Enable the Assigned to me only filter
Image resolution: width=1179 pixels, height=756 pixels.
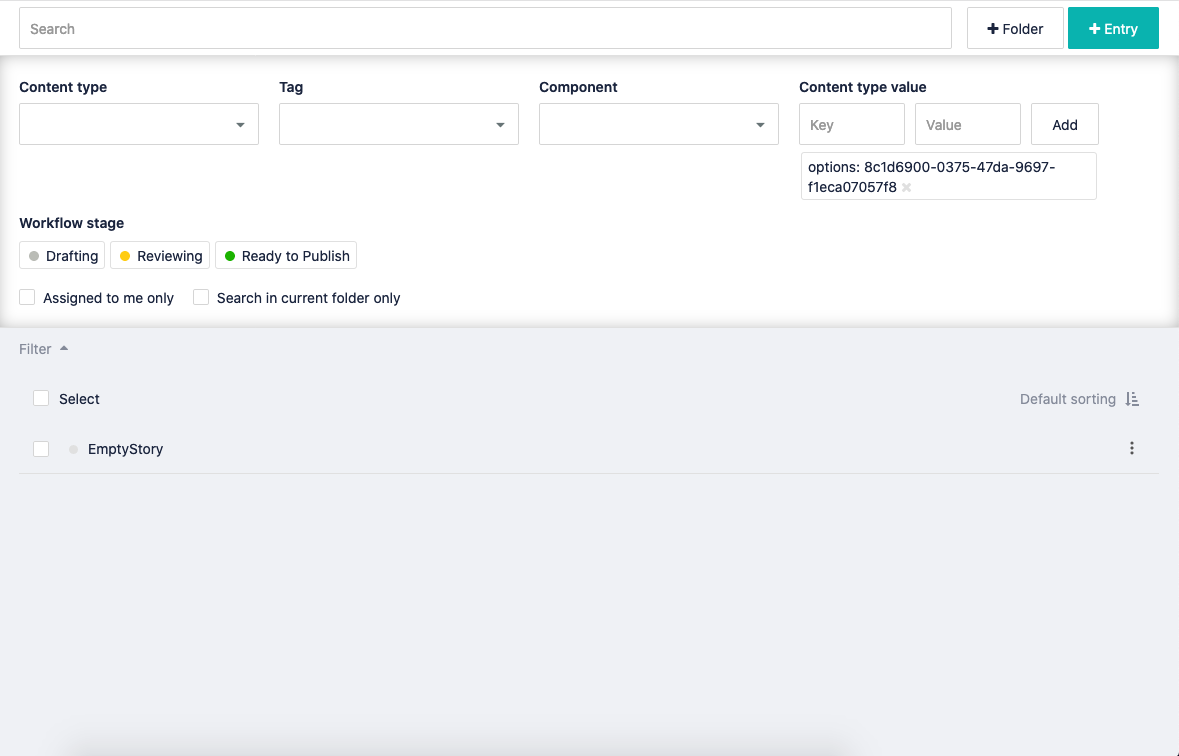[x=27, y=297]
